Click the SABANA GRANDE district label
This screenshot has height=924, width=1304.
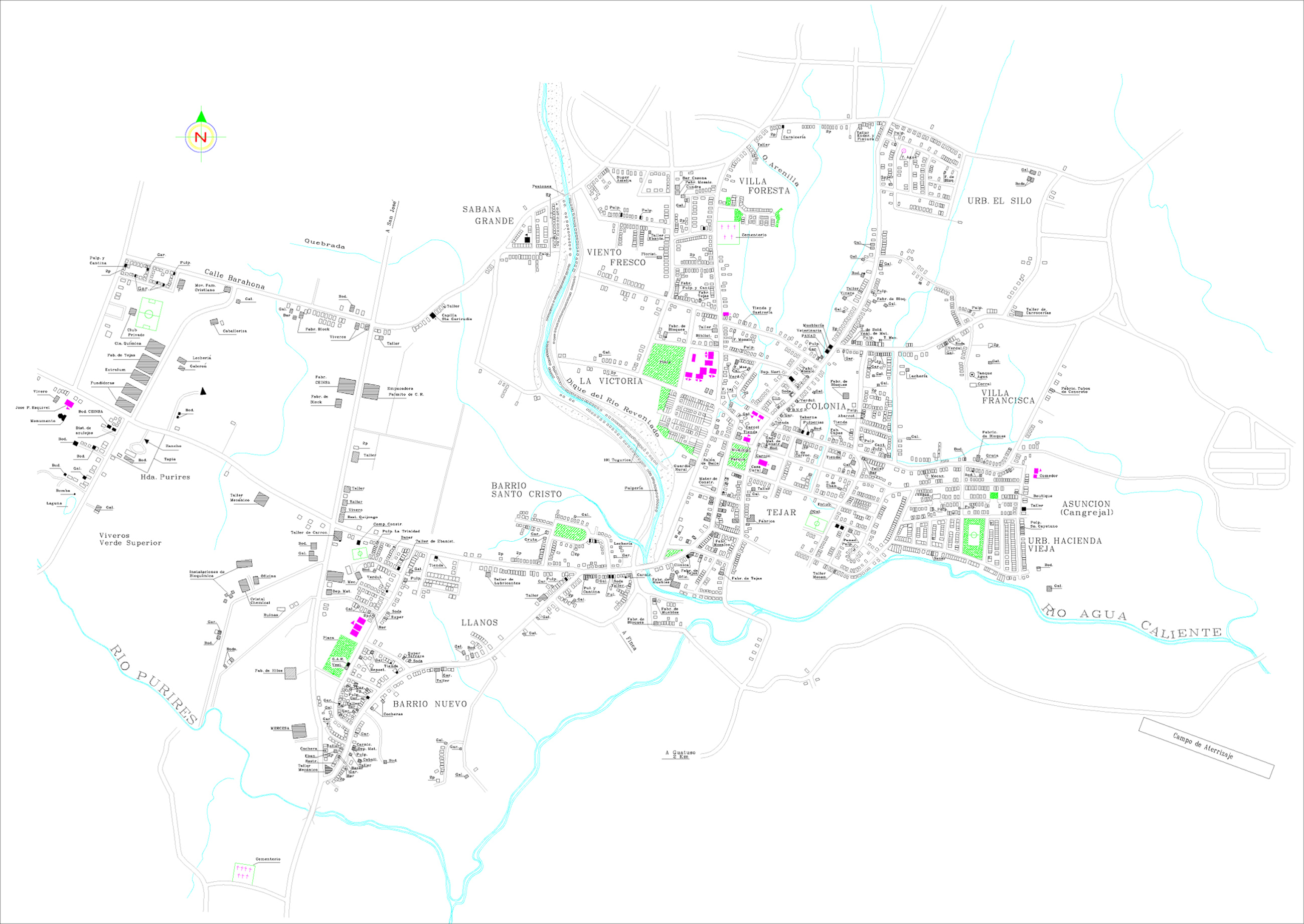[x=487, y=215]
